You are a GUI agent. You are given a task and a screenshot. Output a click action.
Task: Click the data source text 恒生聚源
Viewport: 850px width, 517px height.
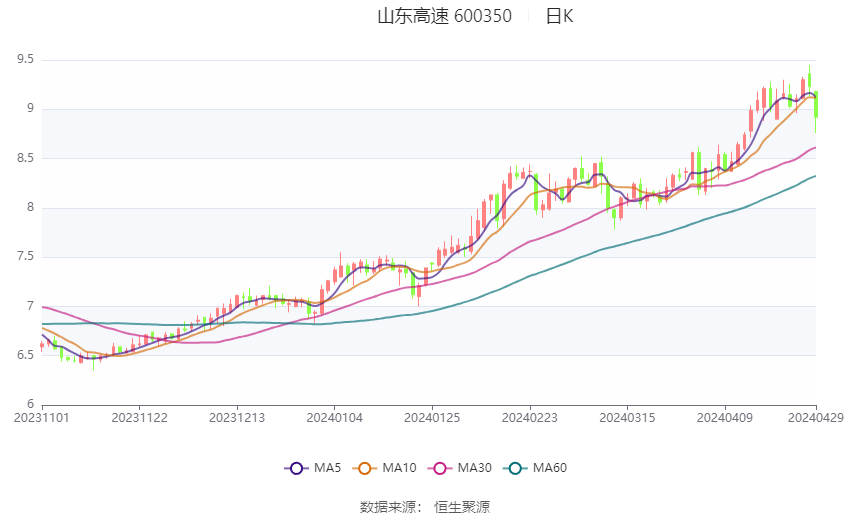pos(462,507)
